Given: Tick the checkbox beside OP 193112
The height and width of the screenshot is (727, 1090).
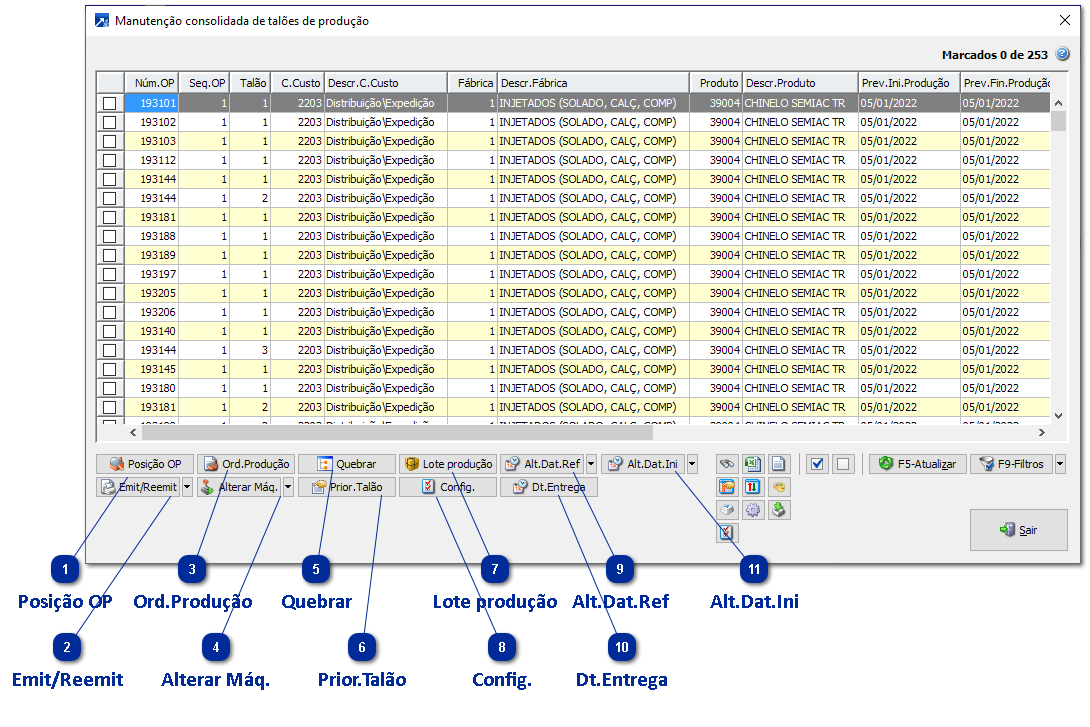Looking at the screenshot, I should coord(110,160).
